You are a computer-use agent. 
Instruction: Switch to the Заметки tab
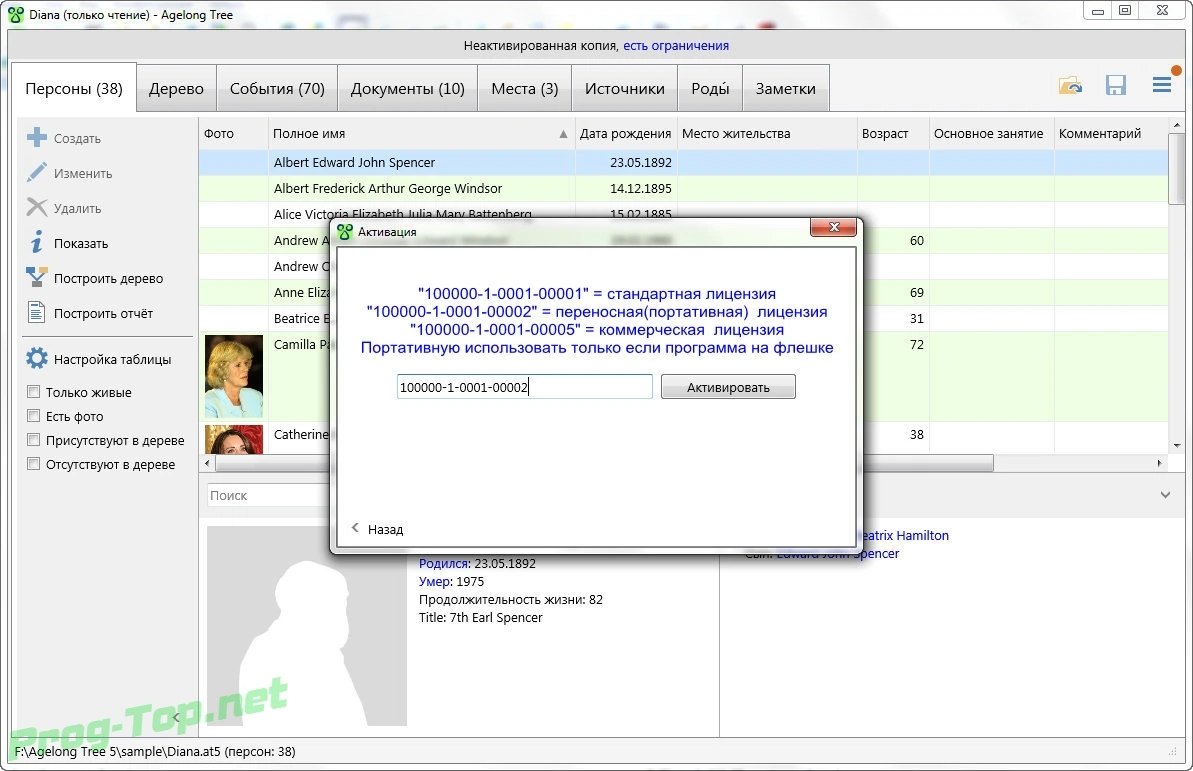785,88
